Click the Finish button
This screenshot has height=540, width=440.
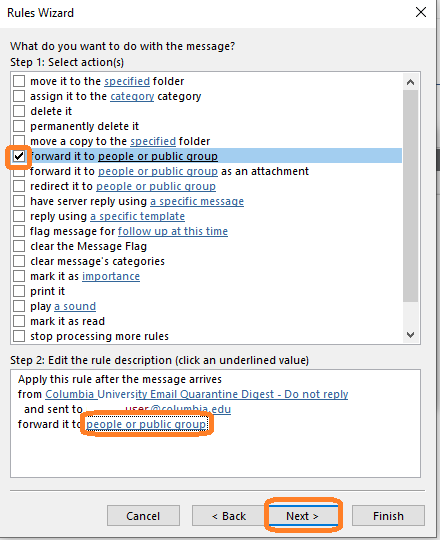click(388, 516)
